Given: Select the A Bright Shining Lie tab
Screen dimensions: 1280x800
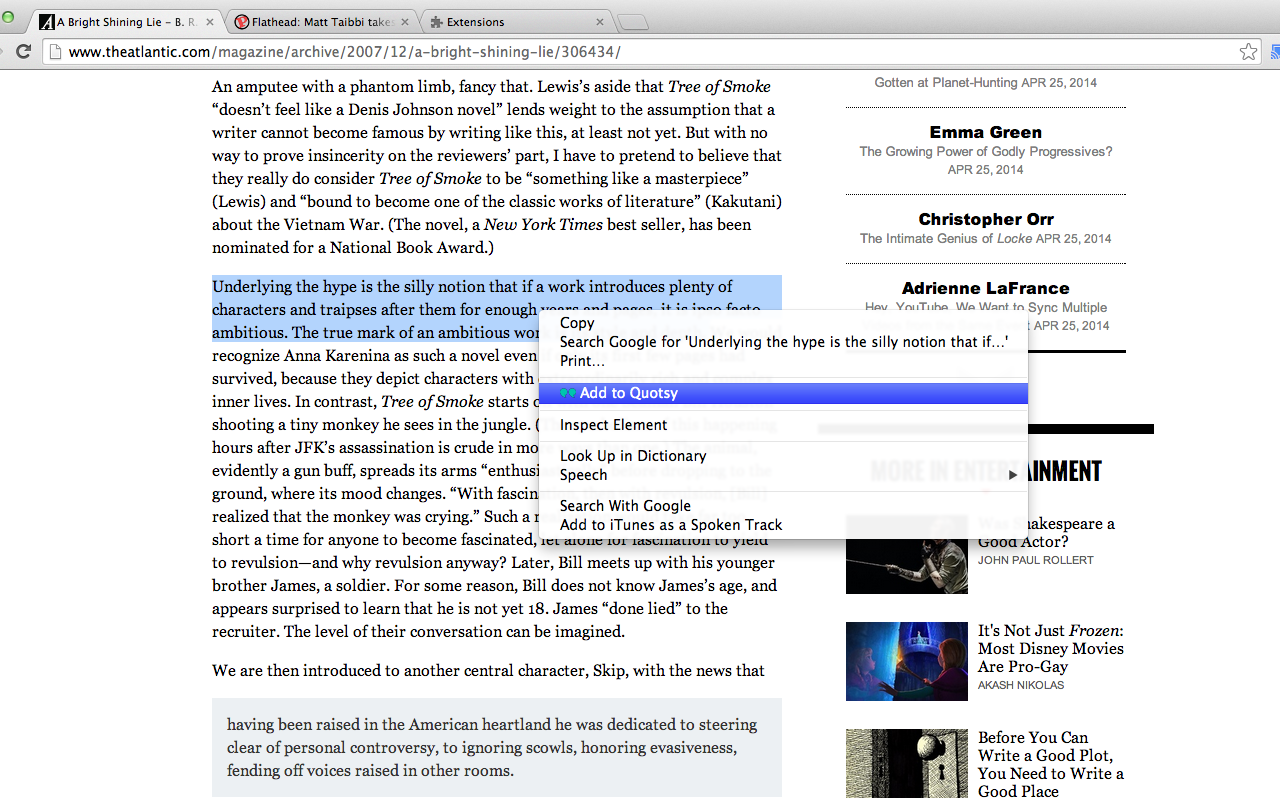Looking at the screenshot, I should (125, 22).
